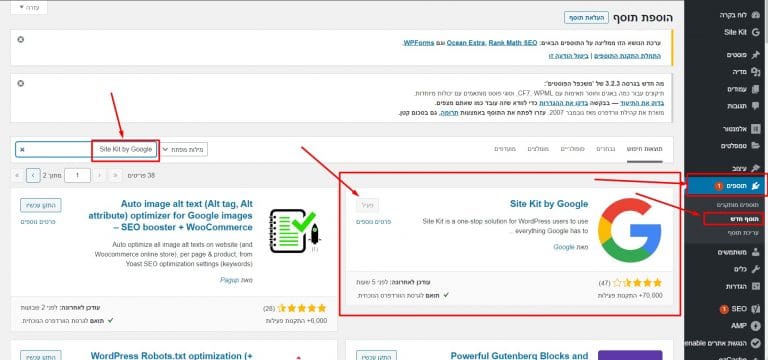Image resolution: width=768 pixels, height=360 pixels.
Task: Switch to the Favorites (מועדפים) tab
Action: [x=505, y=148]
